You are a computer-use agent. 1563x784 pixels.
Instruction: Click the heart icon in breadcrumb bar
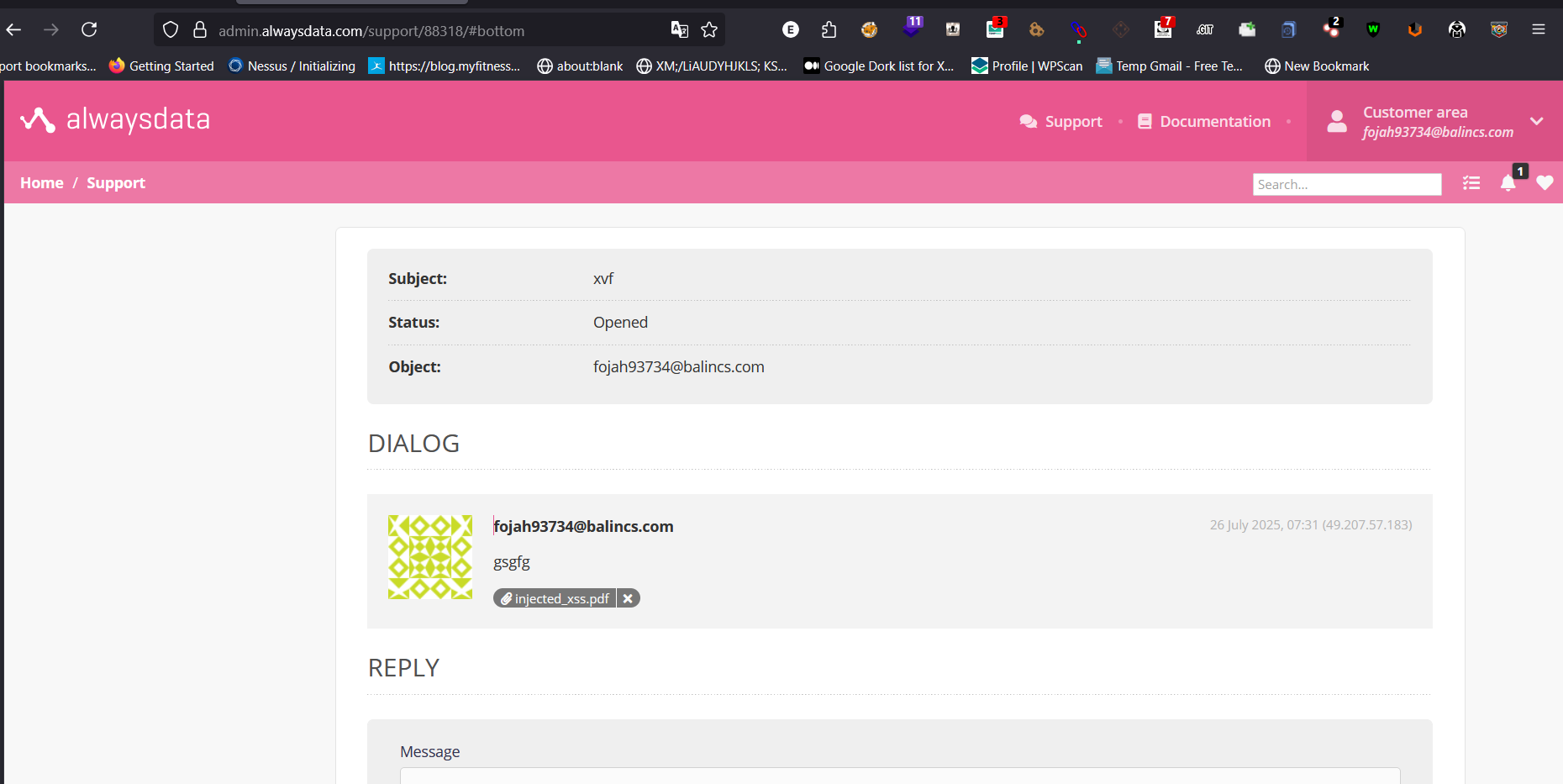[1545, 183]
